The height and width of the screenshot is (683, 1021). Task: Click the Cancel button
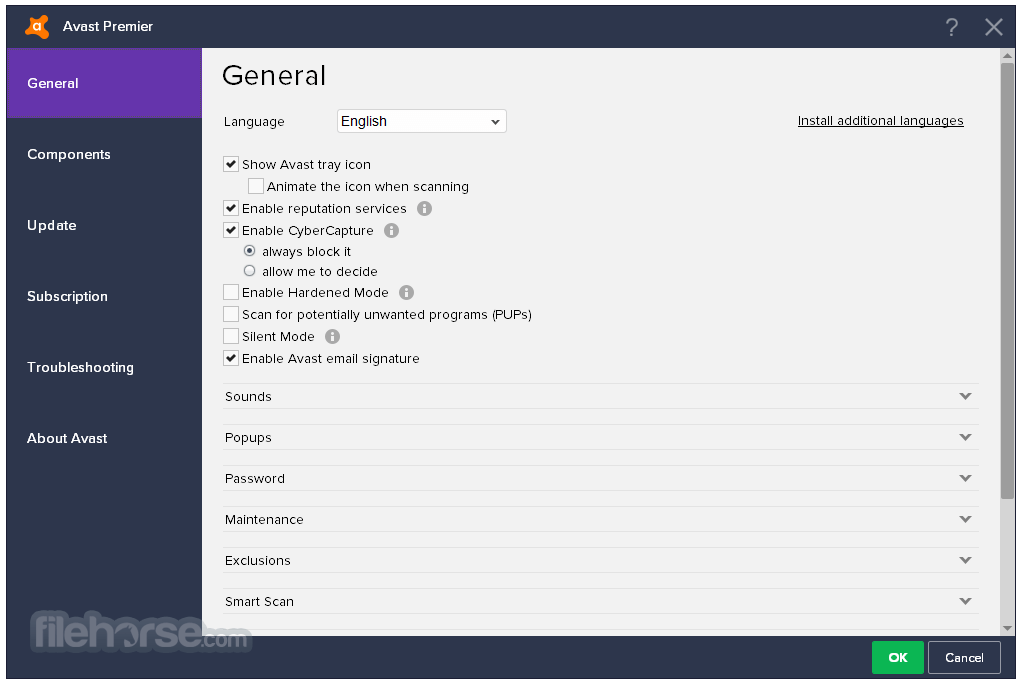(x=964, y=658)
